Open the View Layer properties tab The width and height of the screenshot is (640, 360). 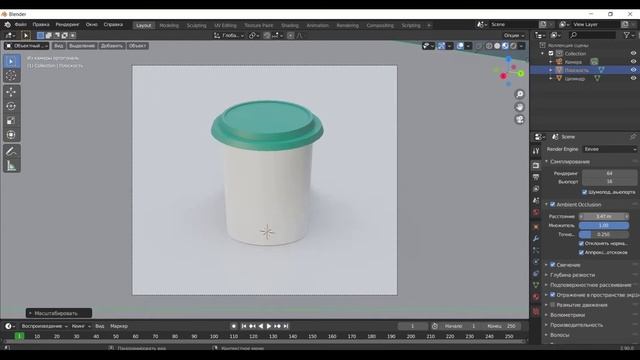(x=536, y=189)
